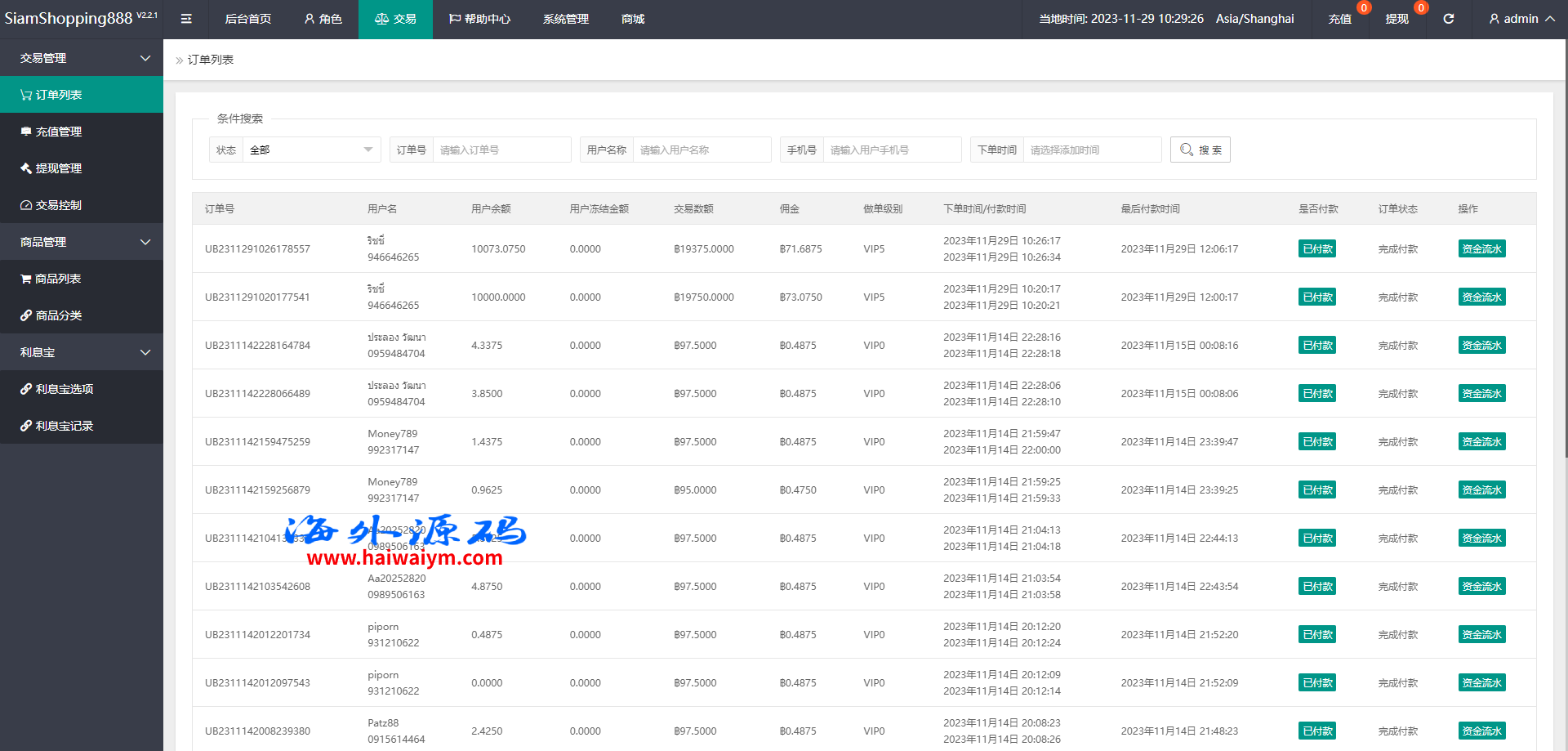Open 充值 notification badge item
Image resolution: width=1568 pixels, height=751 pixels.
pos(1339,19)
